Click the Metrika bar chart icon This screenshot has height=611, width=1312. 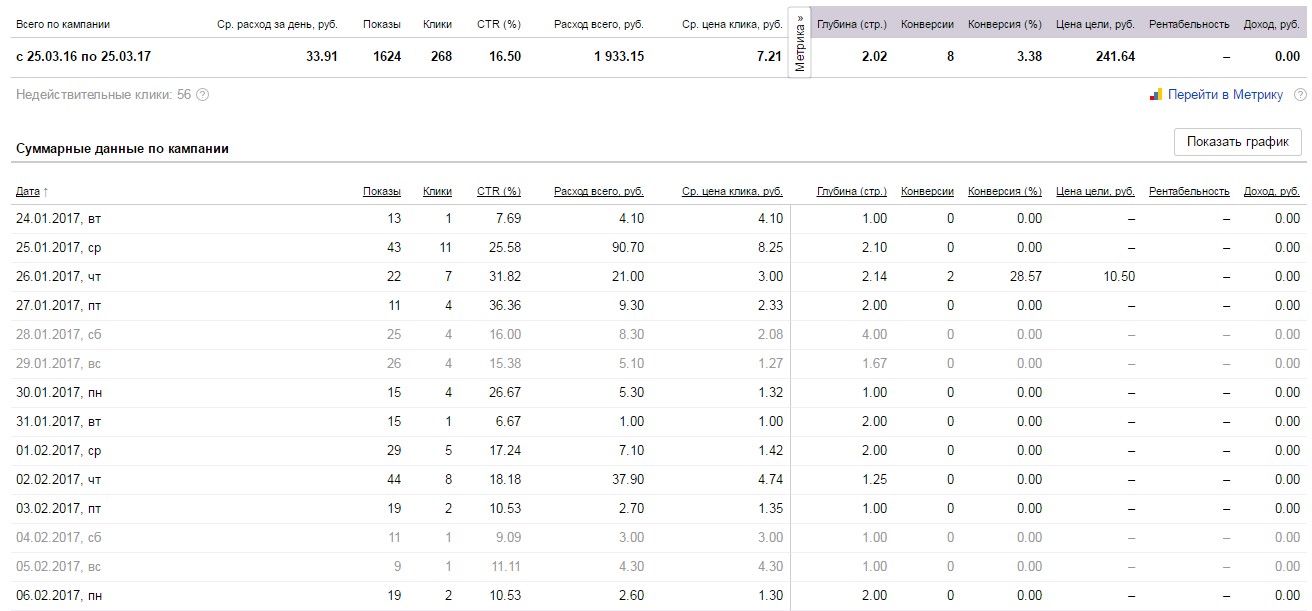pyautogui.click(x=1155, y=95)
